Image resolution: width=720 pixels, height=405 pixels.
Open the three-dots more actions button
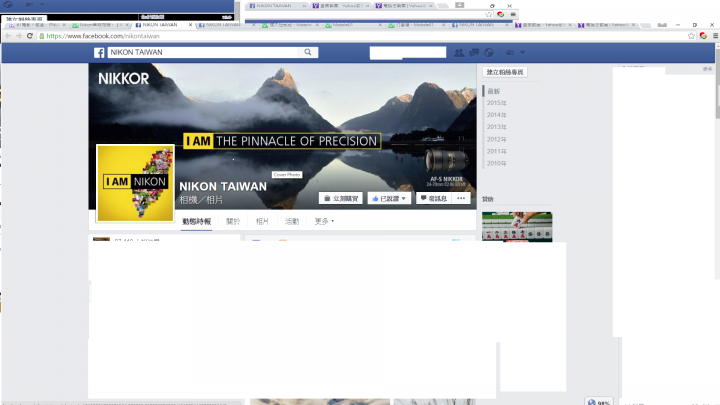tap(461, 198)
